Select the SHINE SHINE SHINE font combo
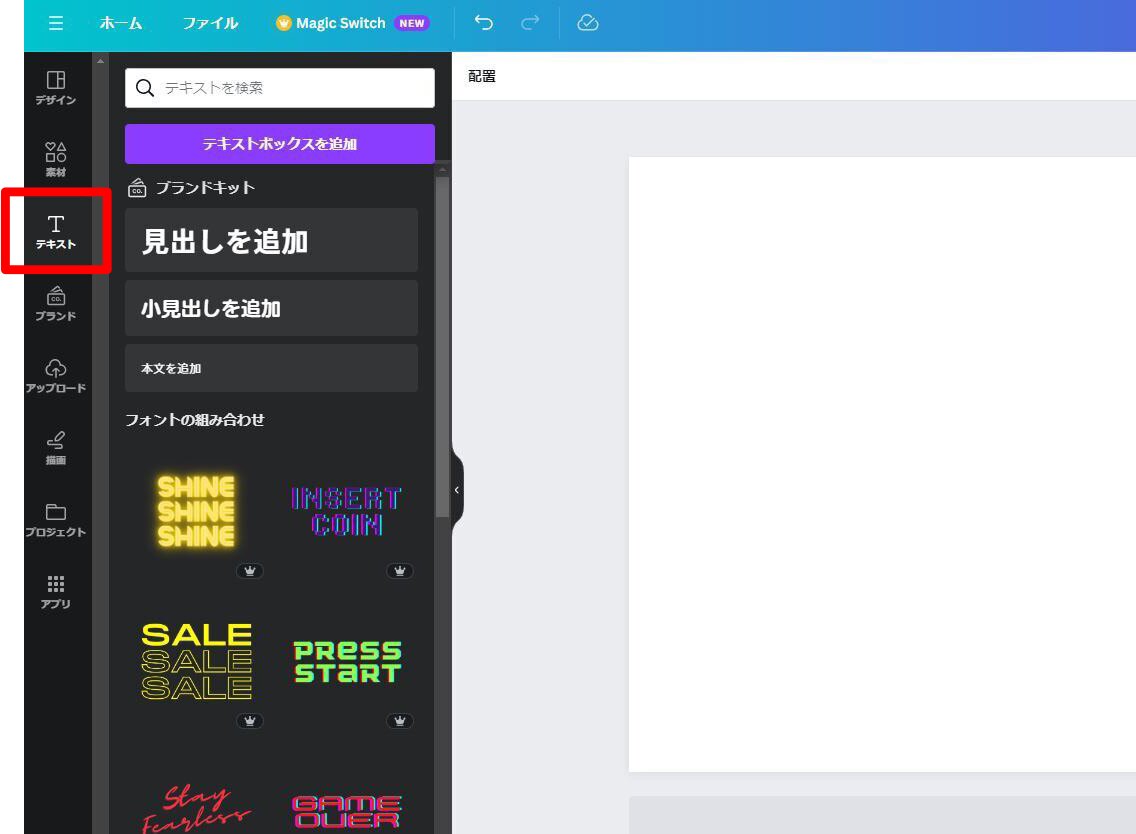Screen dimensions: 1136x834 tap(196, 511)
